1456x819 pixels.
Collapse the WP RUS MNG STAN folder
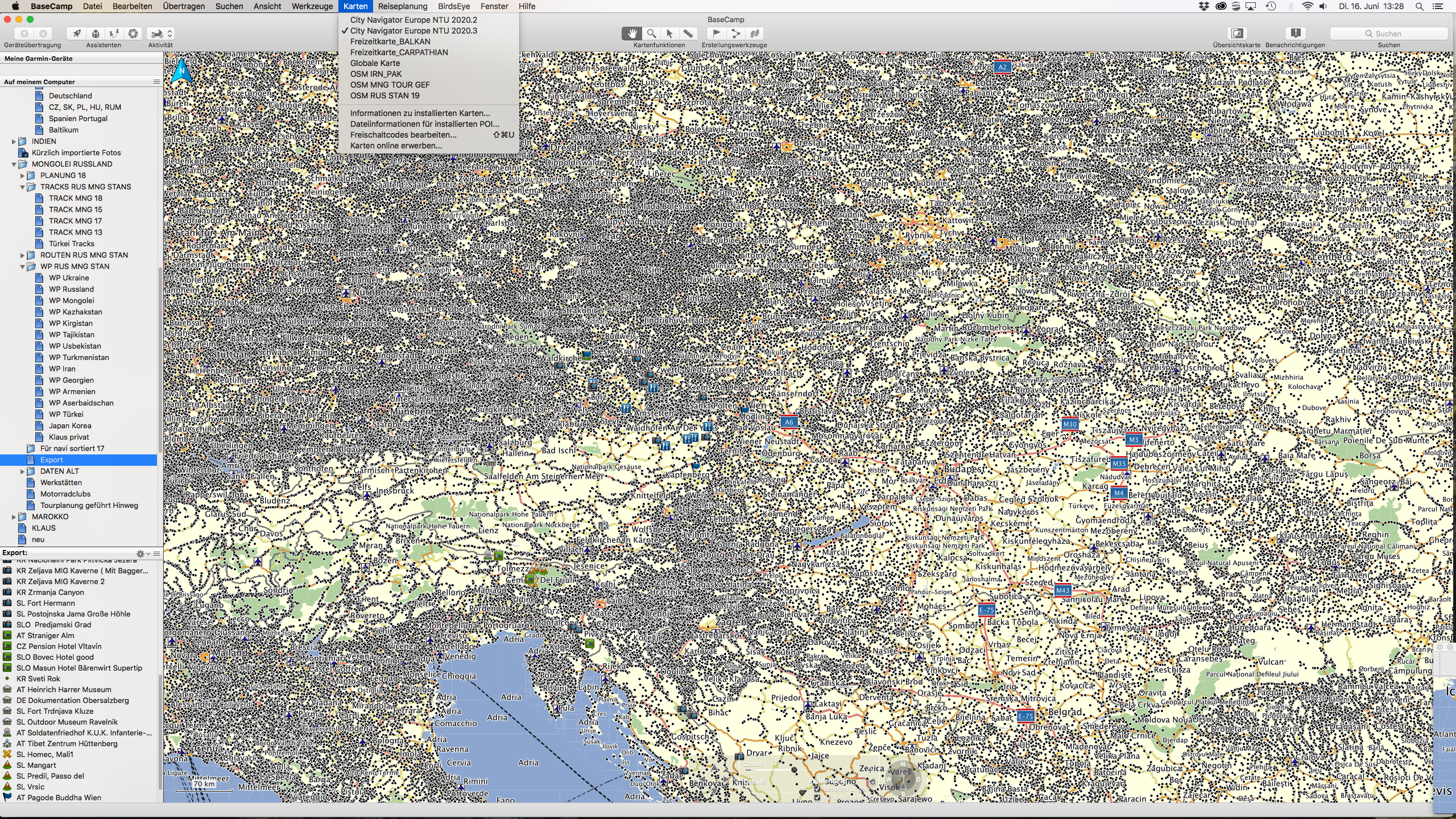pos(23,266)
